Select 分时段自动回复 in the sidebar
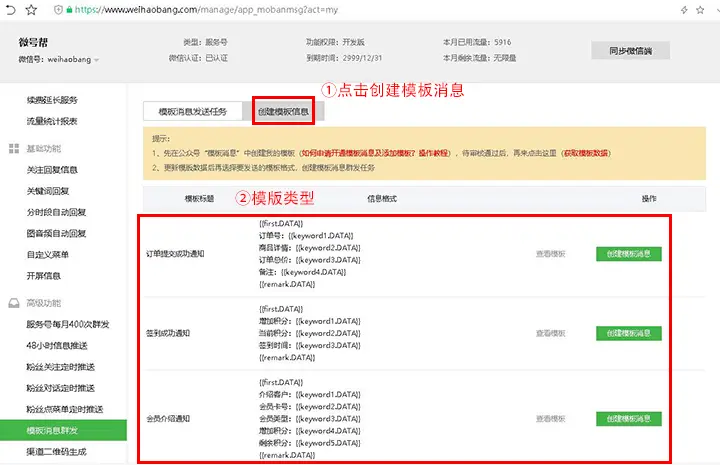Image resolution: width=720 pixels, height=465 pixels. coord(56,212)
